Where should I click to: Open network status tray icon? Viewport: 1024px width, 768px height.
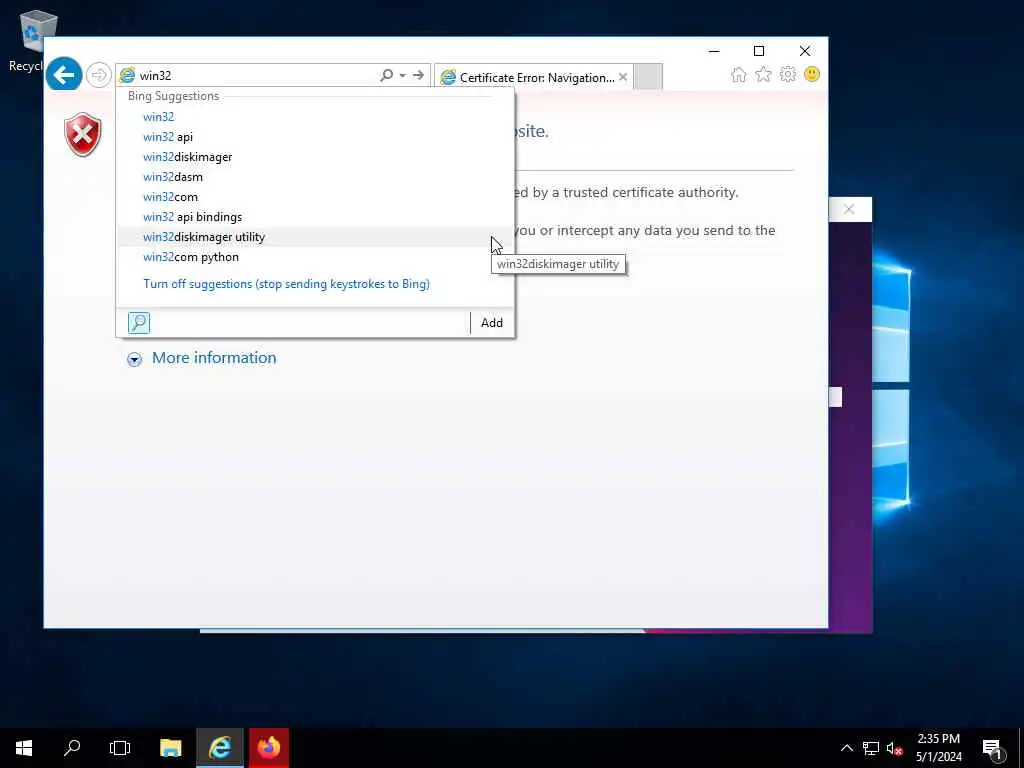[871, 748]
